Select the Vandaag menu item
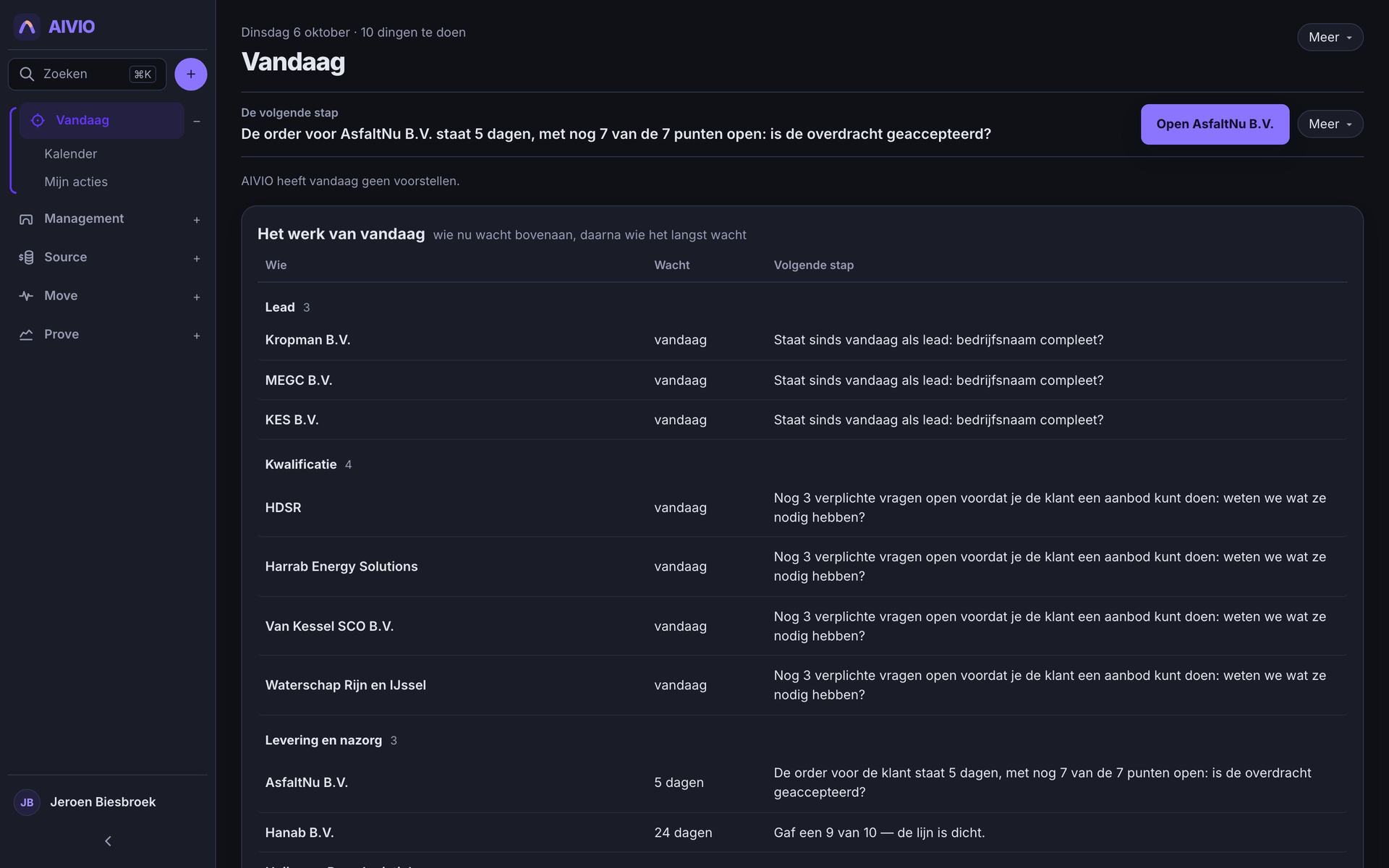1389x868 pixels. tap(102, 120)
